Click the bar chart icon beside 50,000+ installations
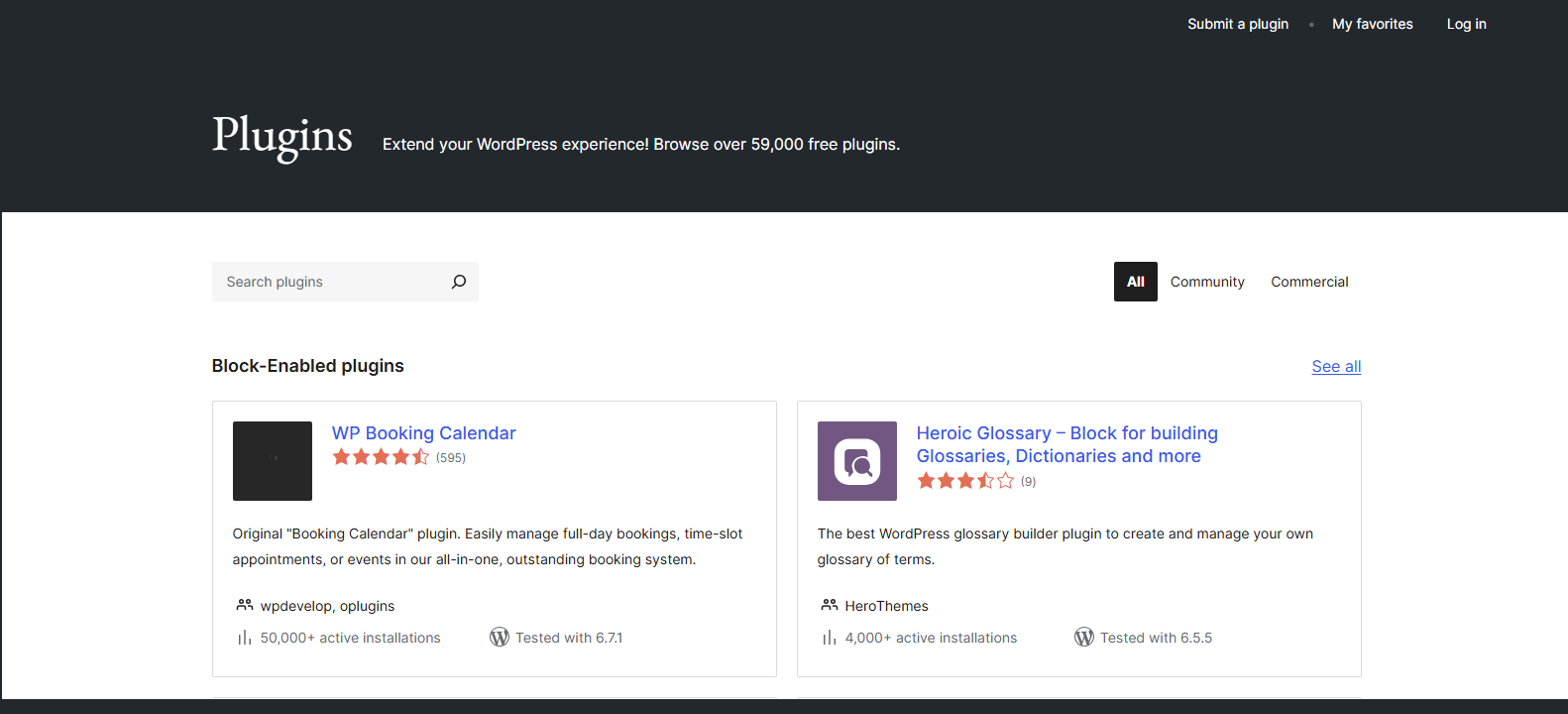This screenshot has width=1568, height=714. click(244, 638)
